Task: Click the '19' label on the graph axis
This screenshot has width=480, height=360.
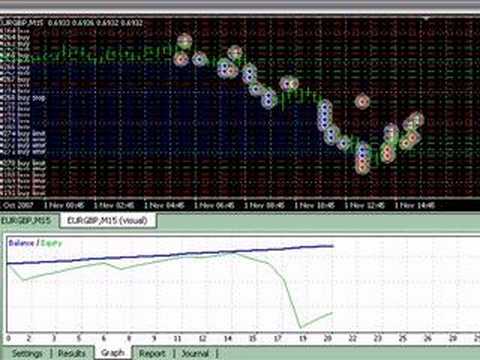Action: [302, 339]
